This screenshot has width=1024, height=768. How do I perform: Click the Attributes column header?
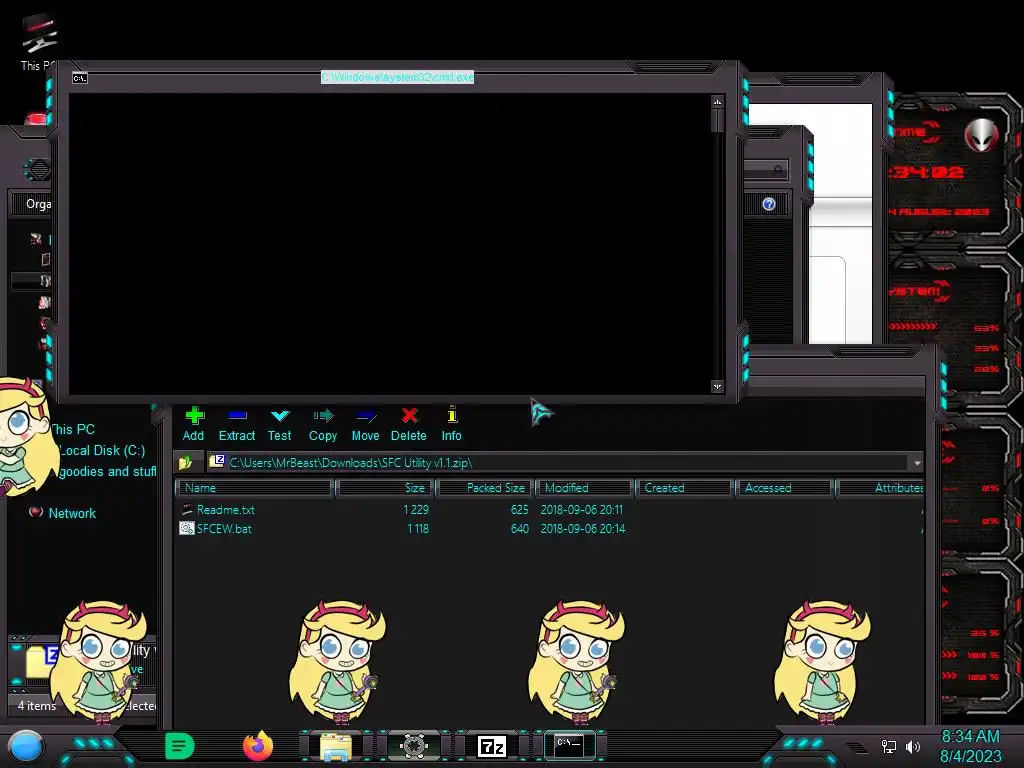coord(880,488)
